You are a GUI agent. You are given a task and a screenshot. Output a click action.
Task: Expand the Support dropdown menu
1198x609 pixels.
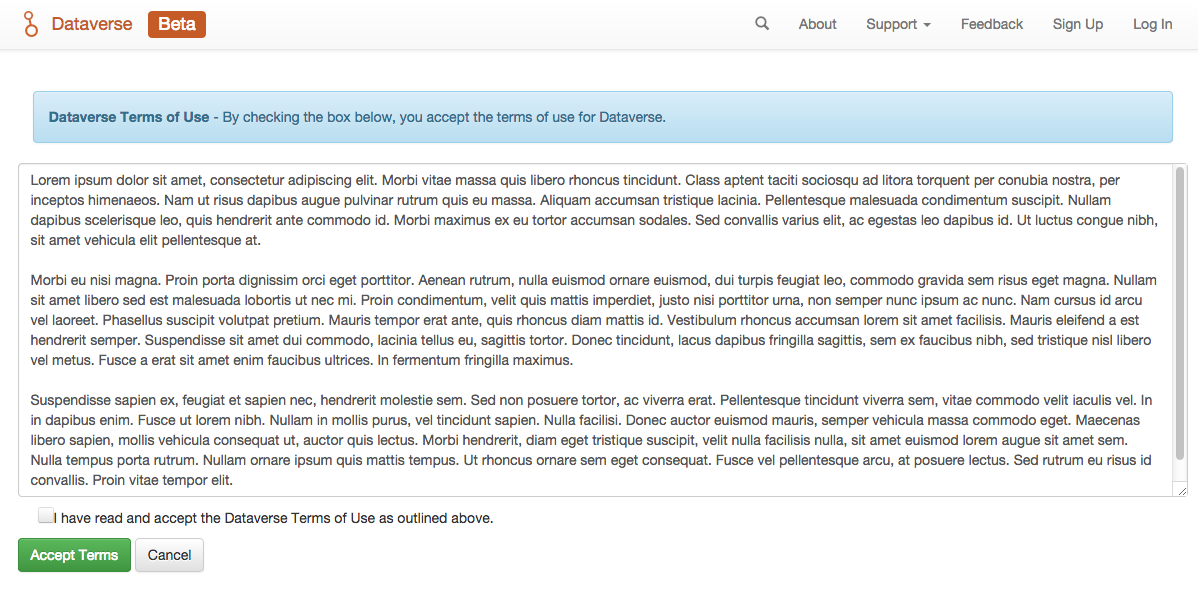[x=898, y=24]
